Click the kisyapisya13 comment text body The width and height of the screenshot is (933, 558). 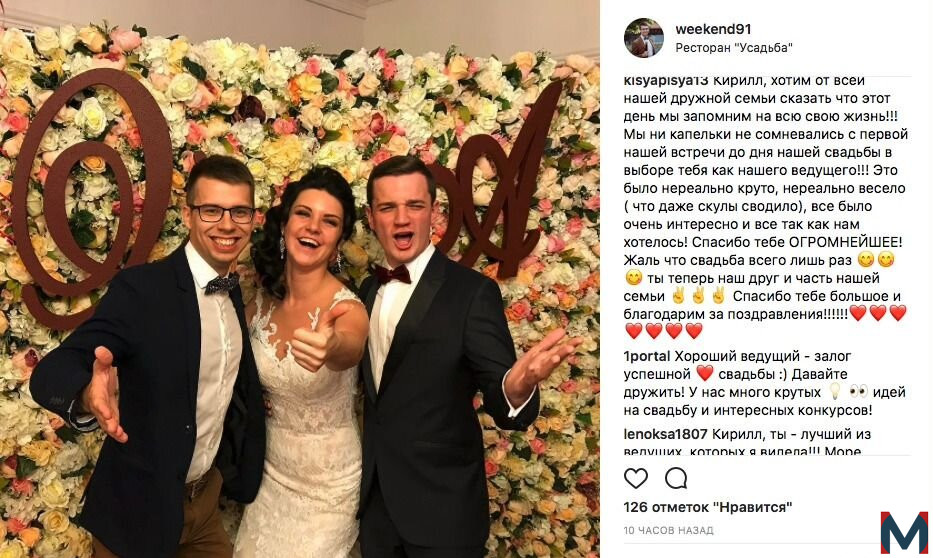[765, 206]
